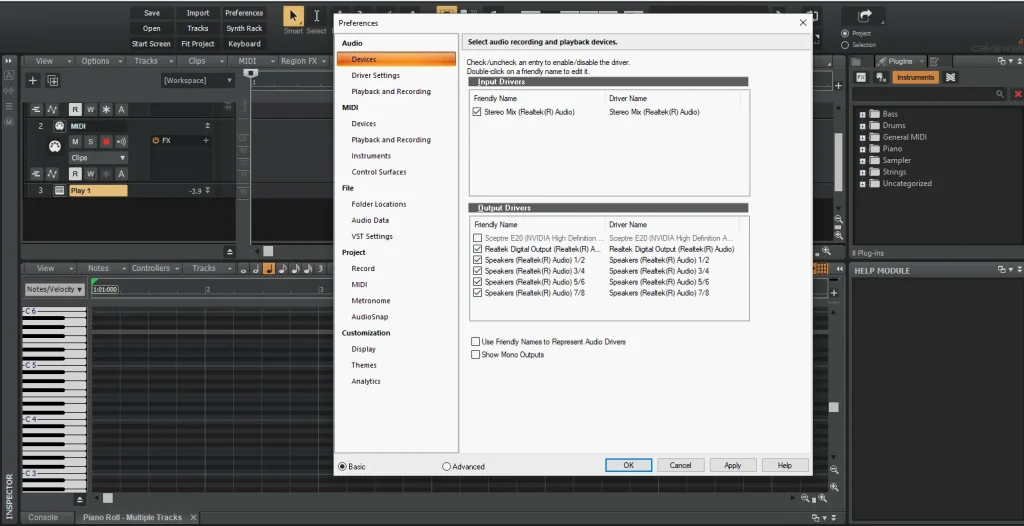The height and width of the screenshot is (526, 1024).
Task: Open VST Settings preferences page
Action: [372, 237]
